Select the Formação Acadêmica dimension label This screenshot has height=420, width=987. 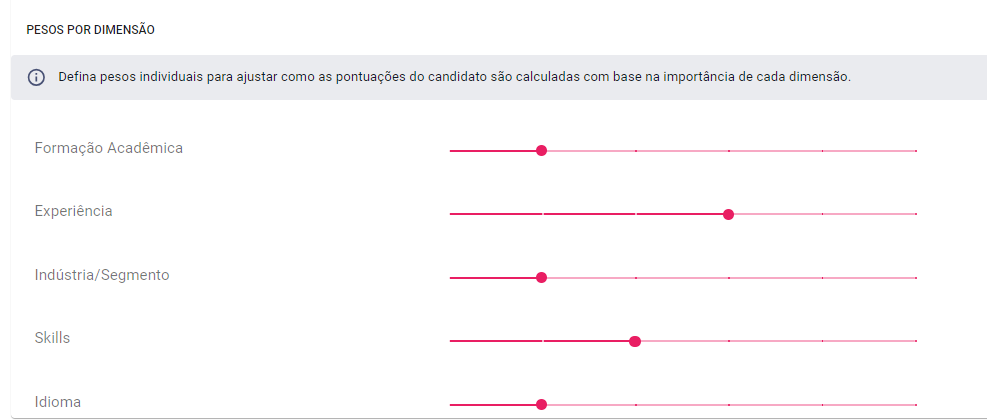[x=109, y=148]
